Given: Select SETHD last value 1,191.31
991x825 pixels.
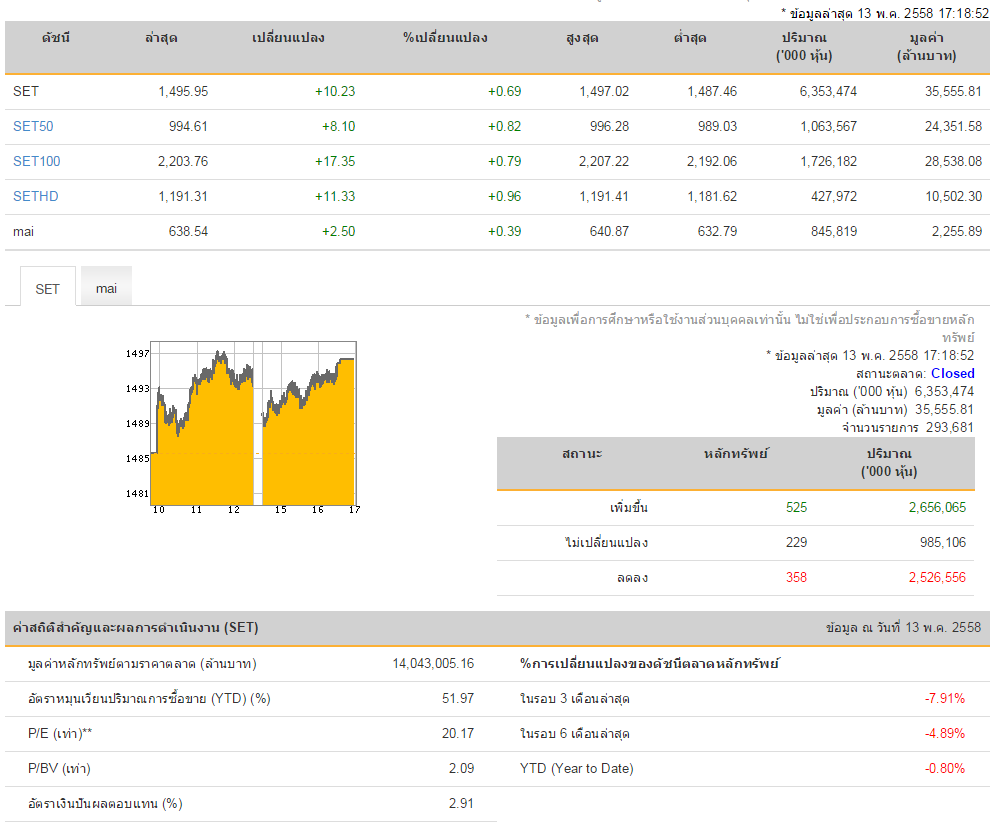Looking at the screenshot, I should coord(183,197).
